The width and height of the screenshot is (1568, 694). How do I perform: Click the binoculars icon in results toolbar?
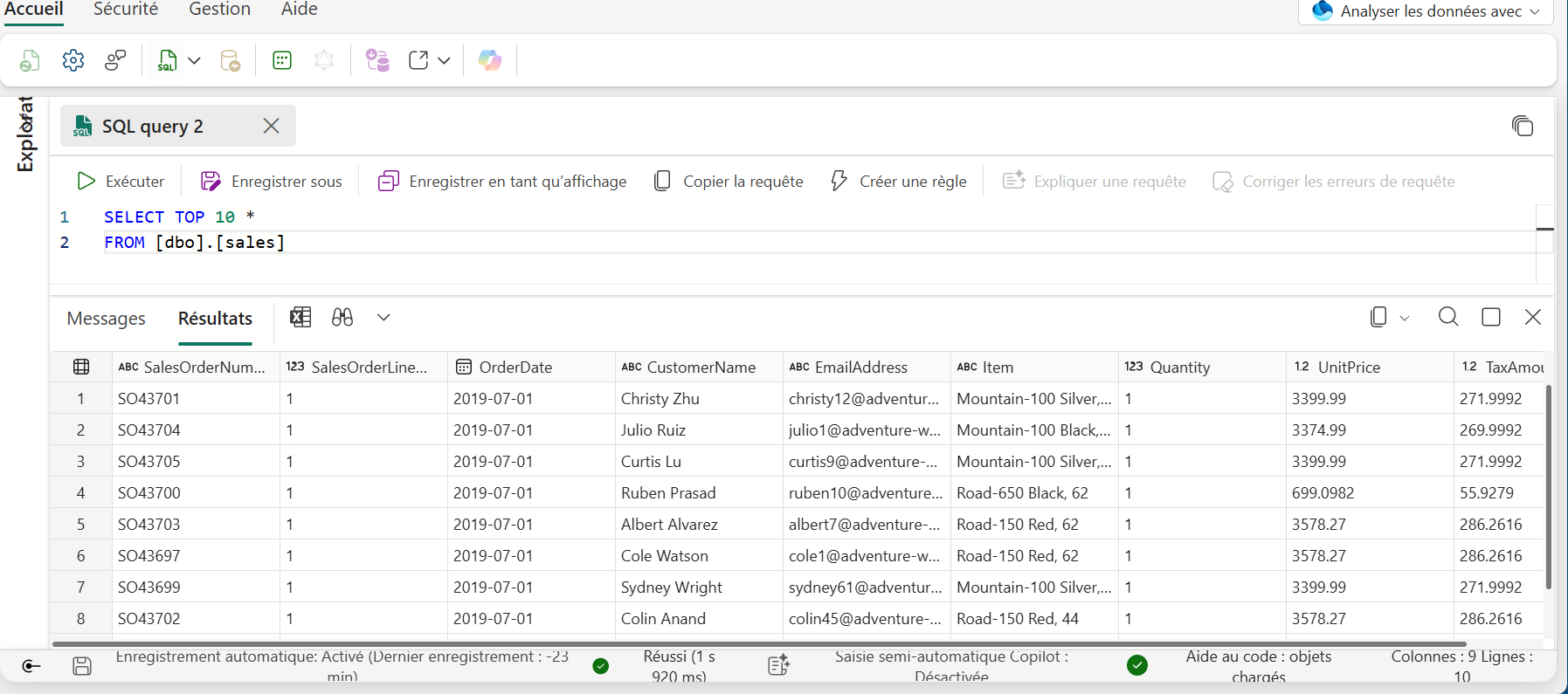click(x=342, y=317)
